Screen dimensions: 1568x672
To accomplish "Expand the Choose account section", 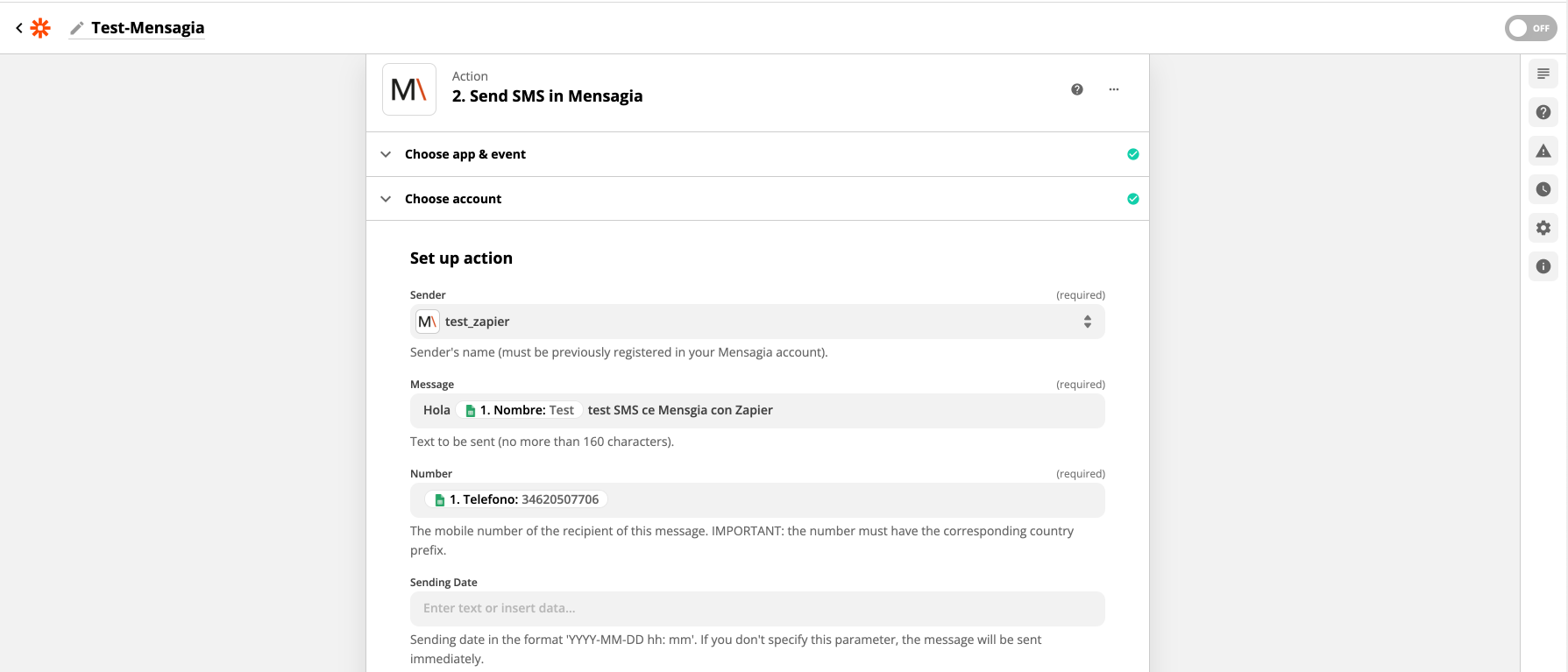I will (452, 199).
